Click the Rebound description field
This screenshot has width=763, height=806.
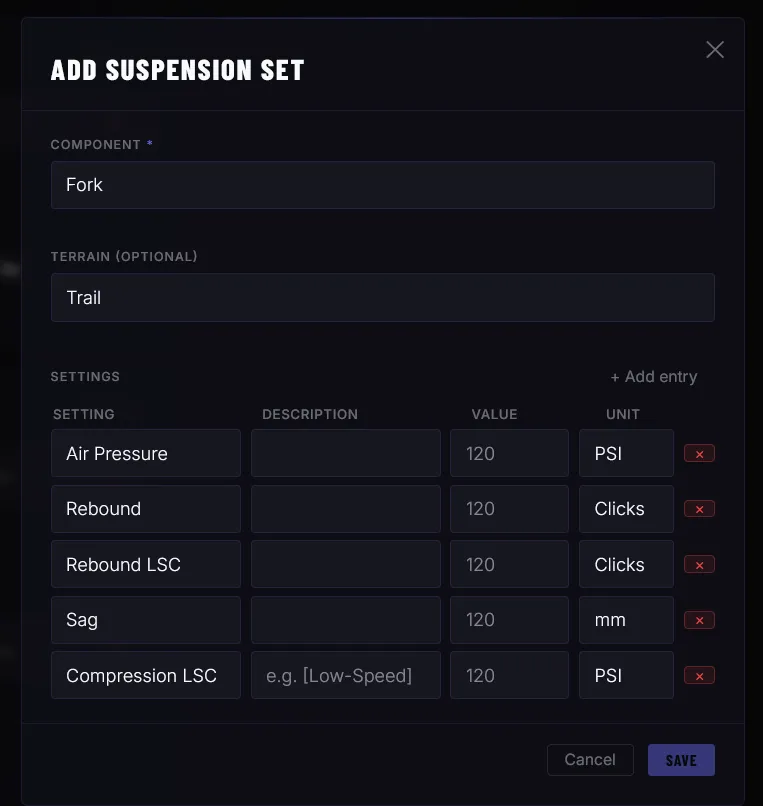tap(345, 509)
